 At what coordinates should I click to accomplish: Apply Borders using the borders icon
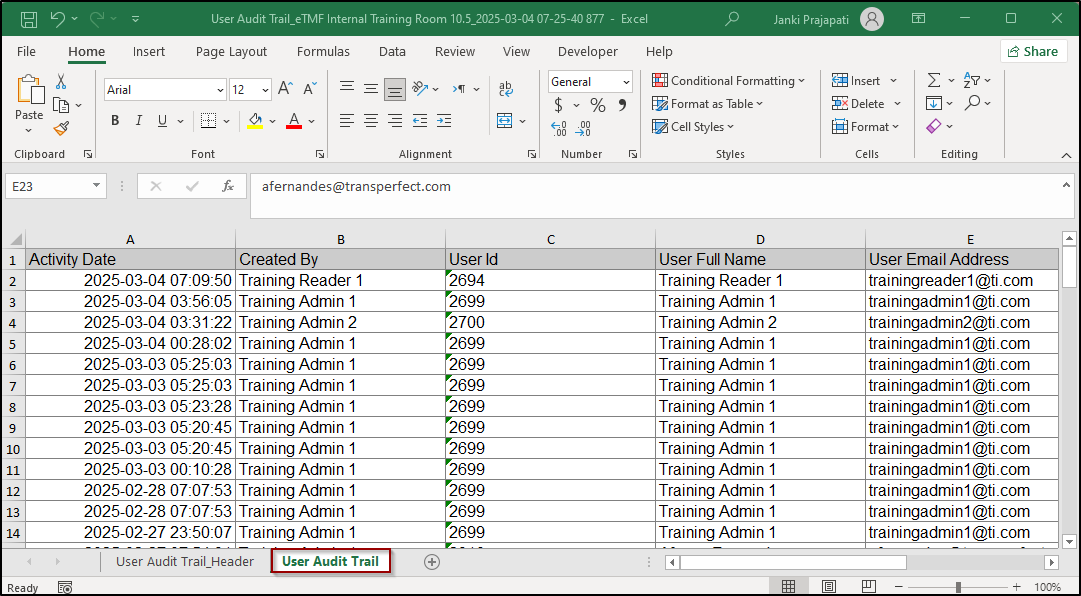[207, 121]
